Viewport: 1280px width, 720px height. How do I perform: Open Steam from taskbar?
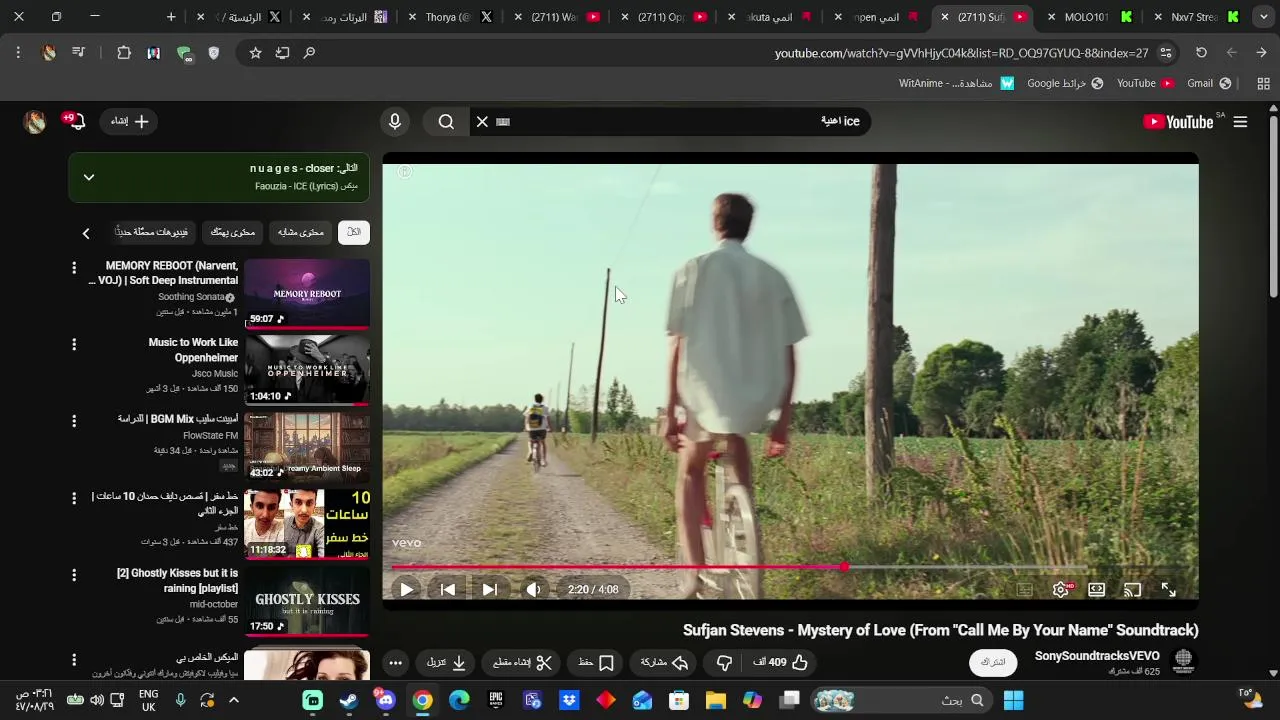tap(349, 700)
